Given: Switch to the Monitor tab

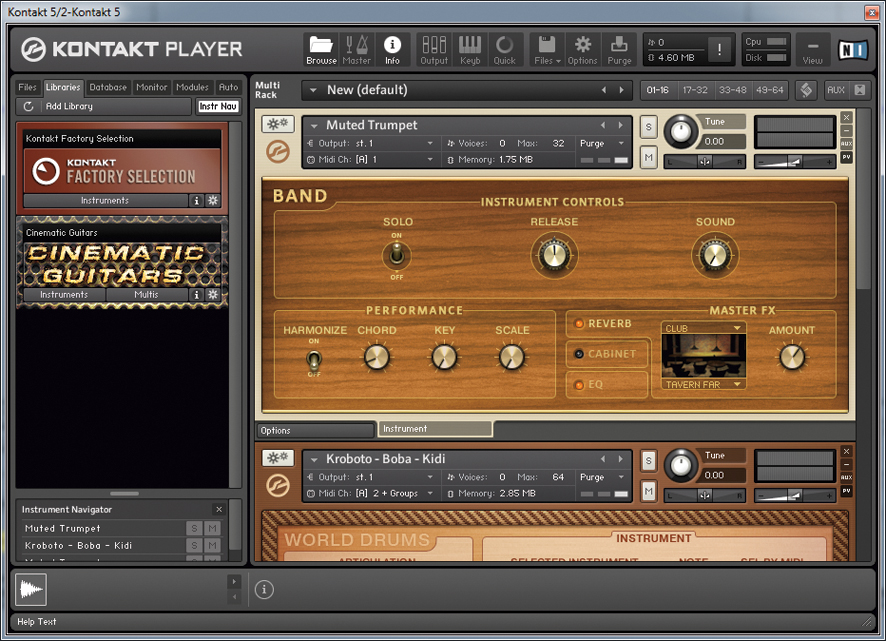Looking at the screenshot, I should 151,87.
